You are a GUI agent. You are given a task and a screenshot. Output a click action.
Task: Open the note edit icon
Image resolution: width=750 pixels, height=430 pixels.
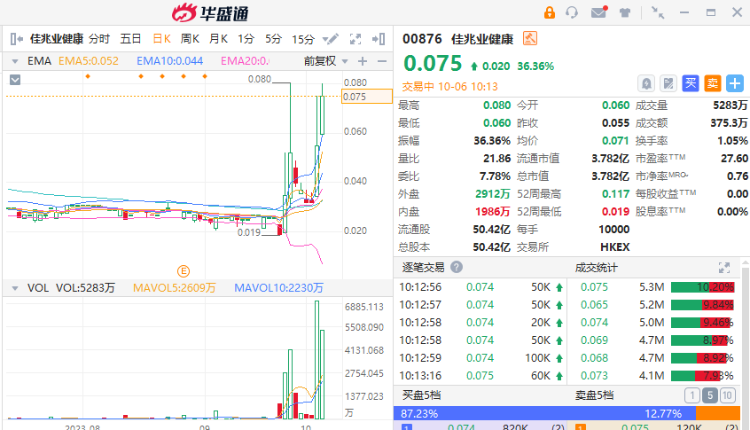pos(668,84)
